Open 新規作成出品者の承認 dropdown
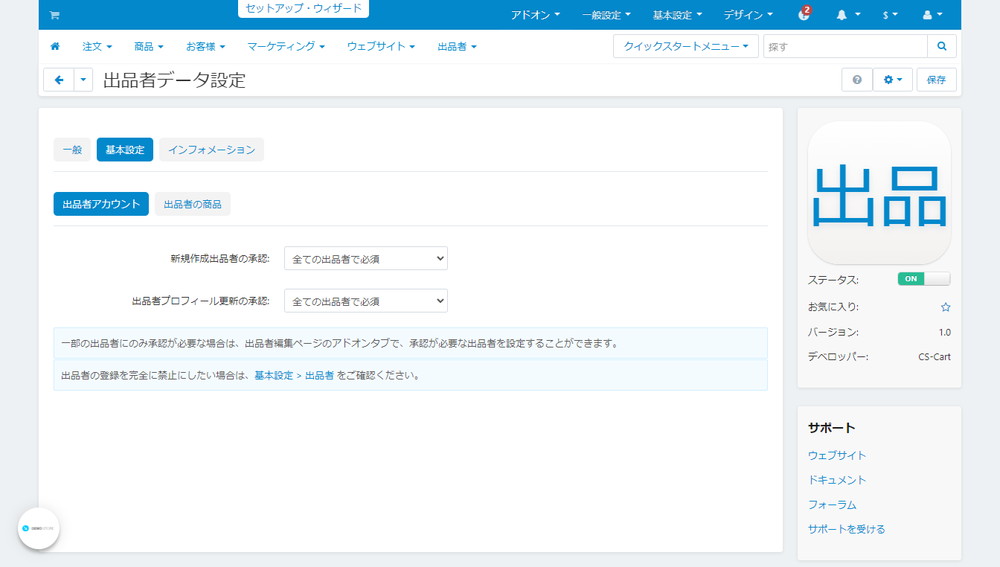1000x567 pixels. tap(365, 258)
